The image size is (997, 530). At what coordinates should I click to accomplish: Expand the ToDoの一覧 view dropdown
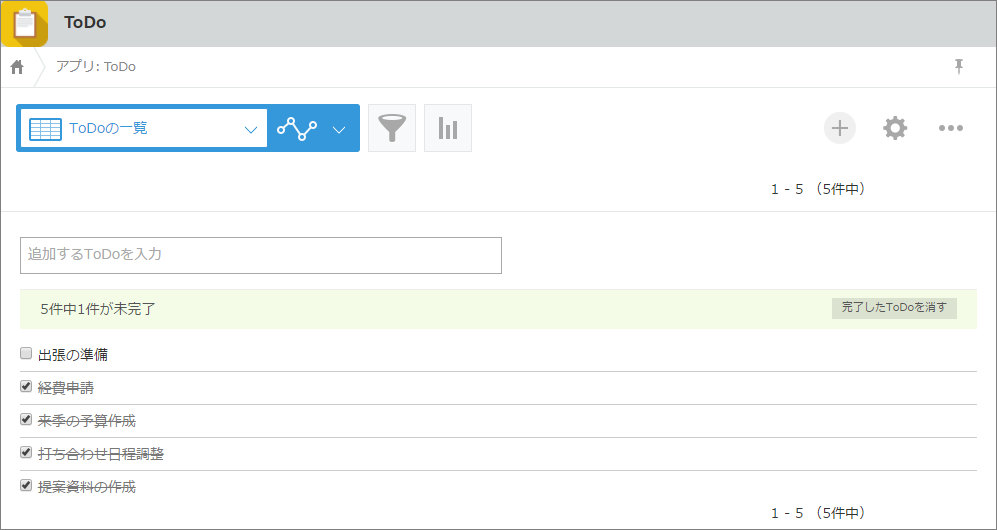(x=251, y=129)
